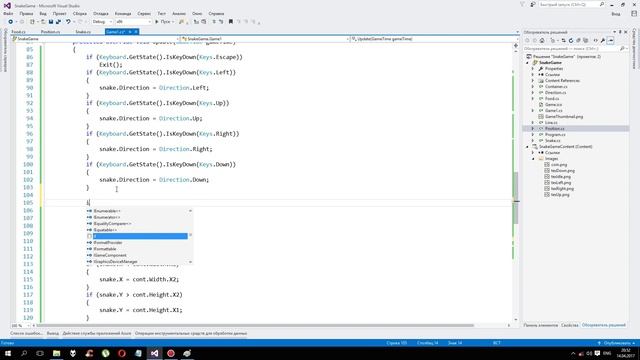The image size is (640, 360).
Task: Switch to the Snake.cs editor tab
Action: pyautogui.click(x=83, y=32)
